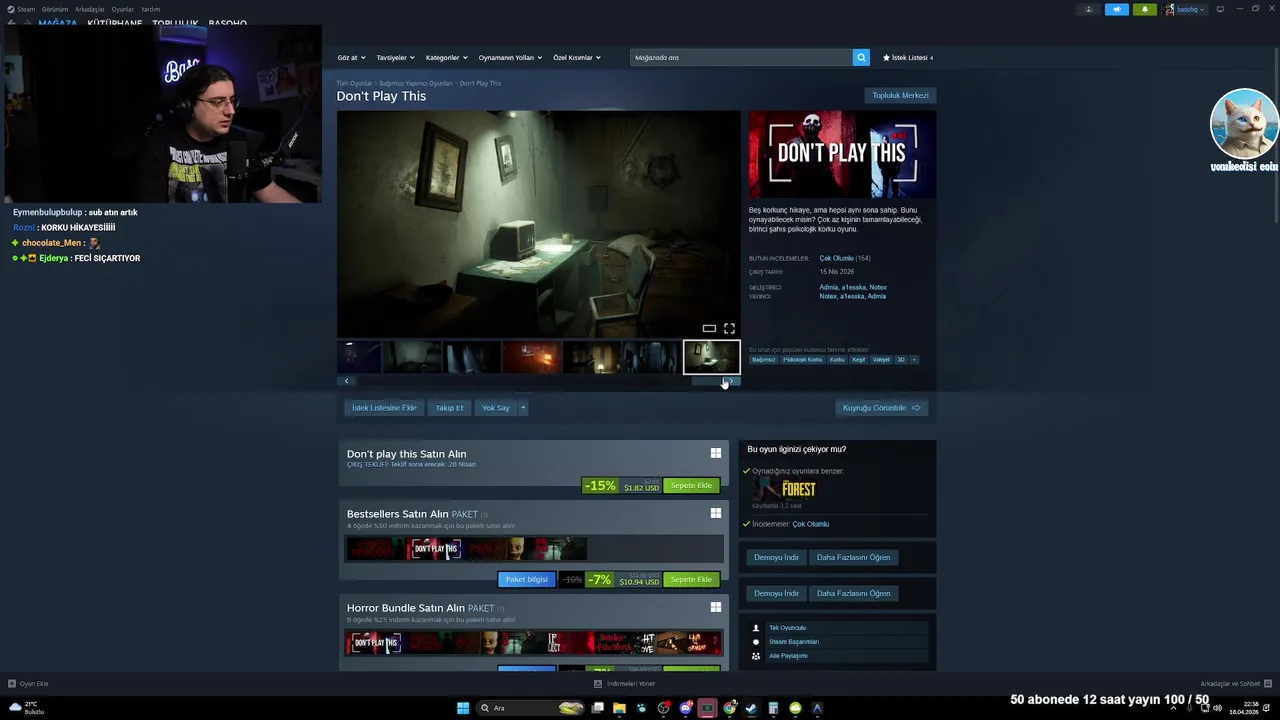1280x720 pixels.
Task: Click Kuyruğu Görüntüle button
Action: 881,408
